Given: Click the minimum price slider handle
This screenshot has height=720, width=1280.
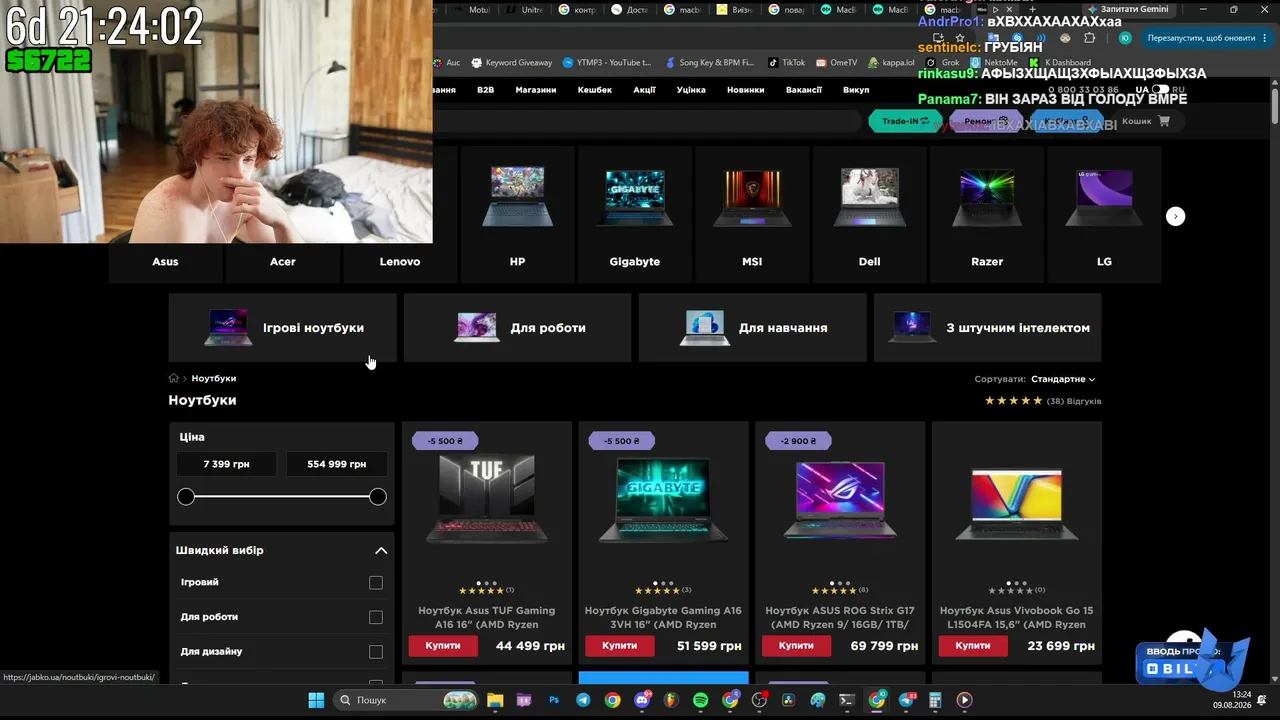Looking at the screenshot, I should 186,497.
